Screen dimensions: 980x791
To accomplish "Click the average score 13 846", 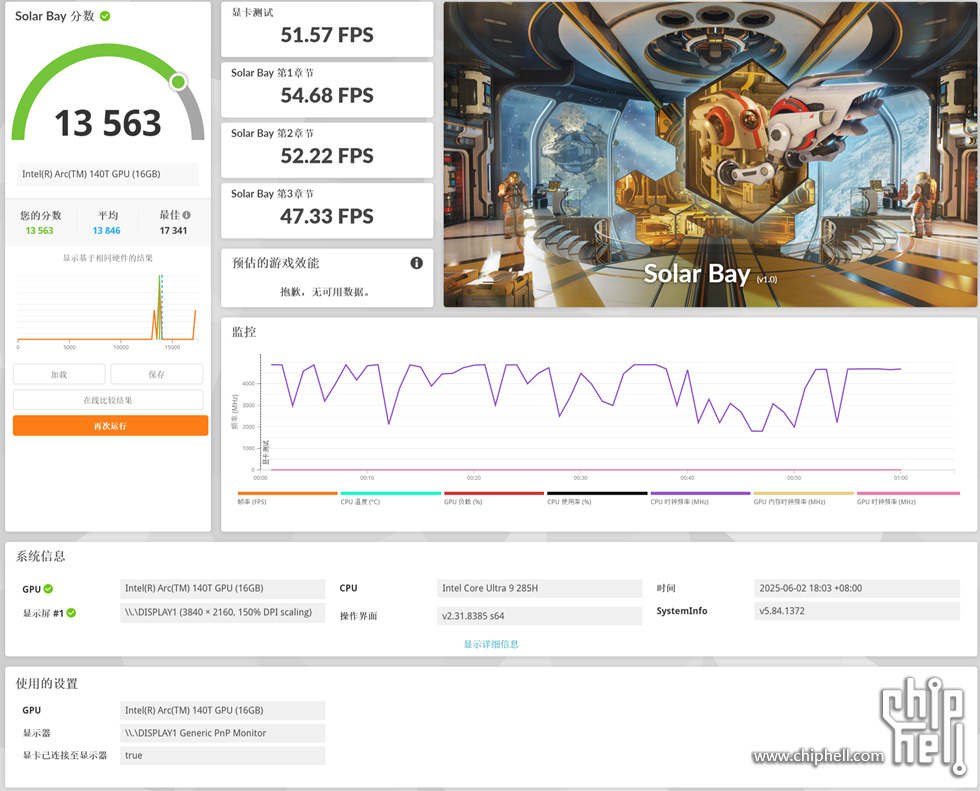I will coord(106,231).
